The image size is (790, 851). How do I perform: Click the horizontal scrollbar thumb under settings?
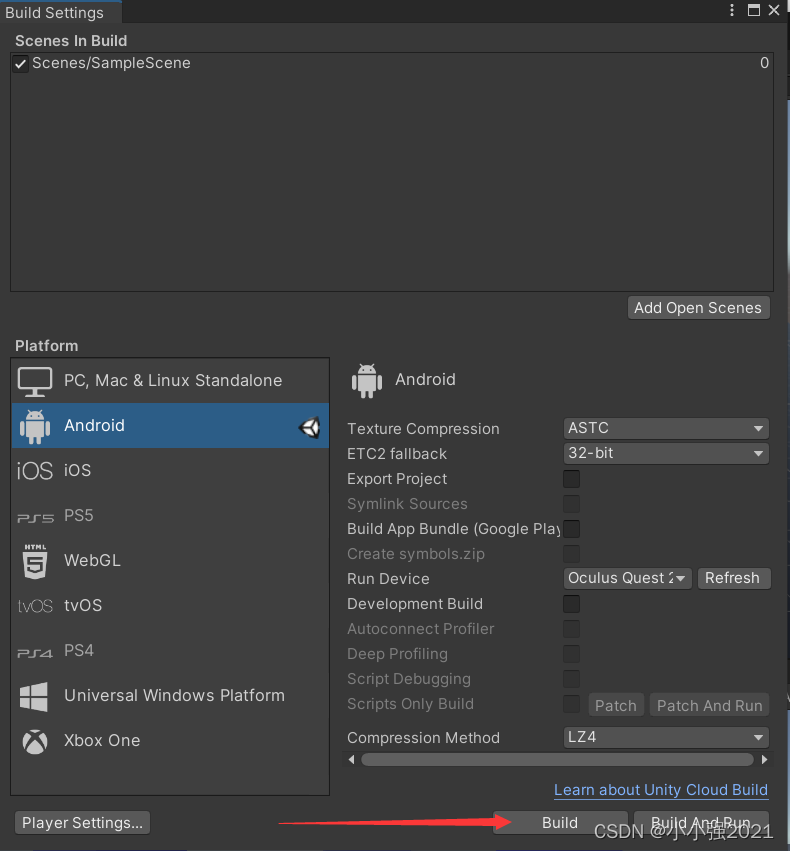(557, 760)
